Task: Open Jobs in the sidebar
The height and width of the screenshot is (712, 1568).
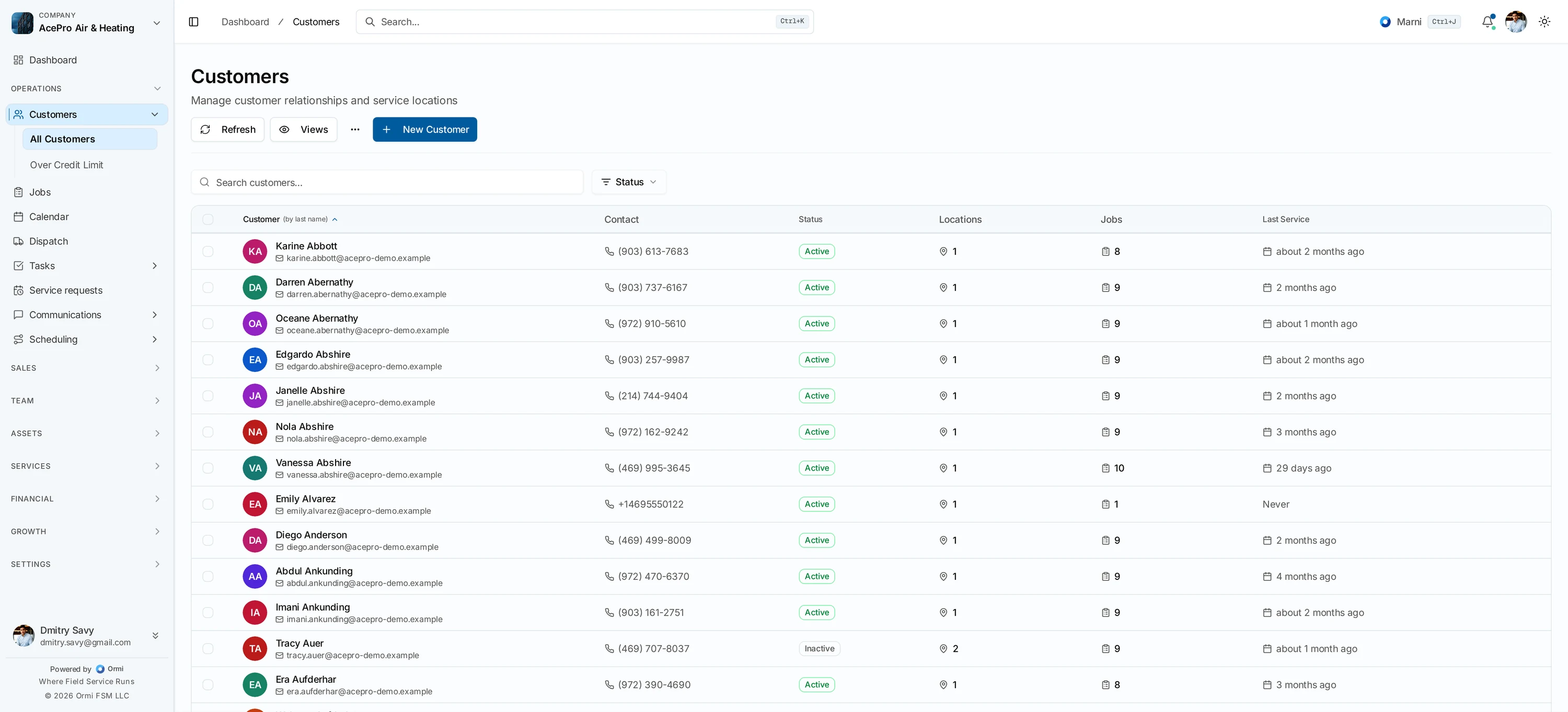Action: pos(86,192)
